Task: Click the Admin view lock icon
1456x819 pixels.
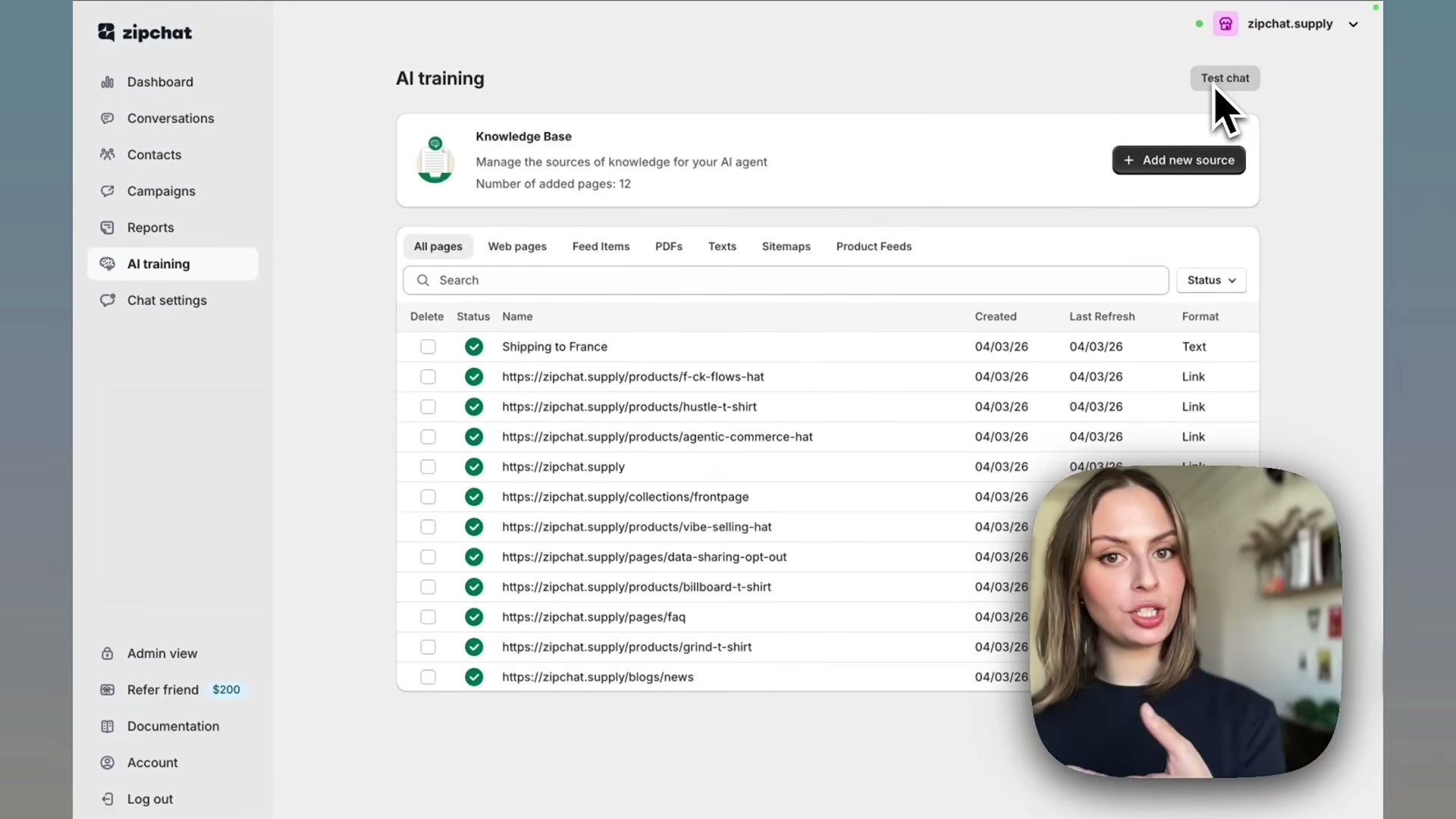Action: pos(108,654)
